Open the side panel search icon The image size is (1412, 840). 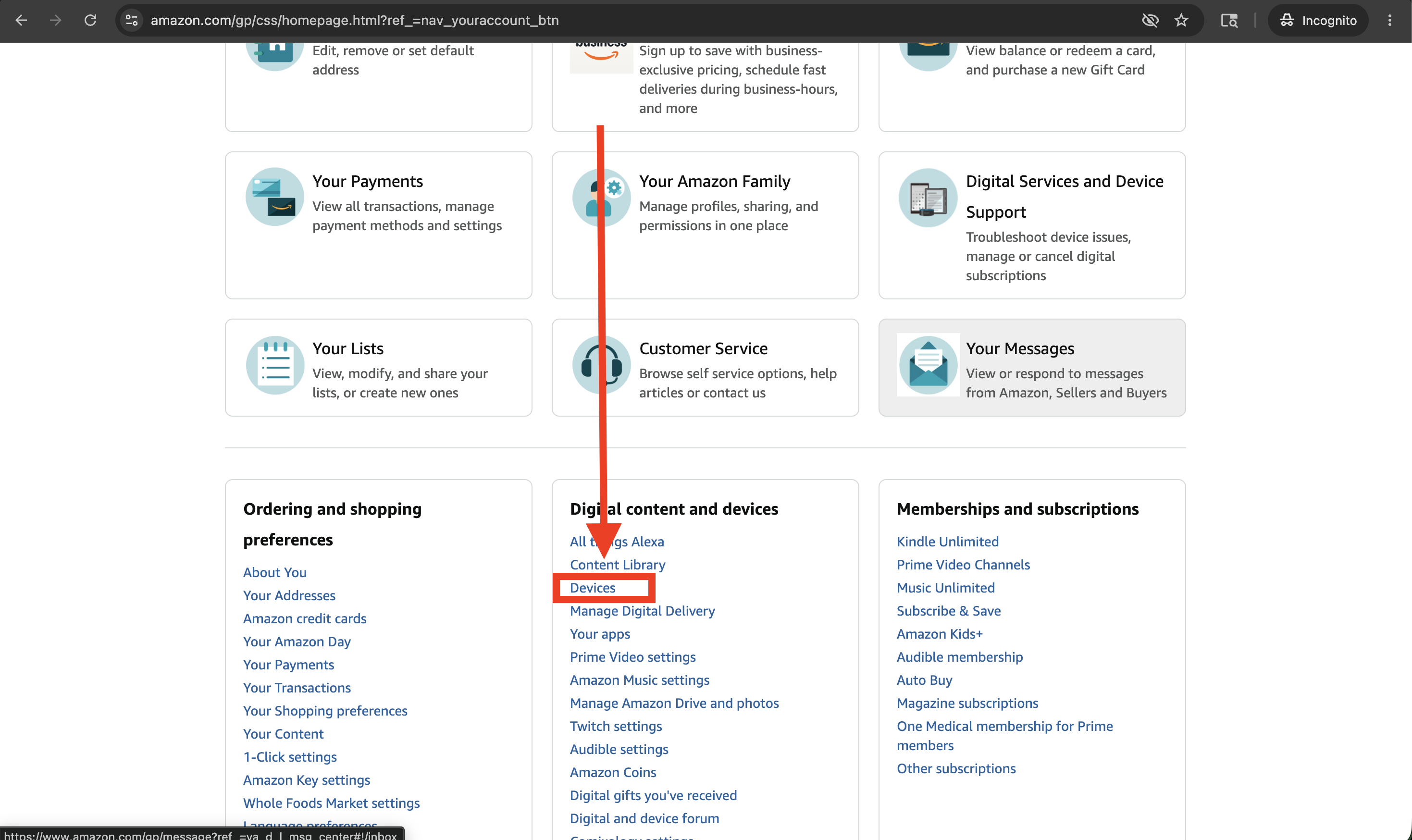1228,20
